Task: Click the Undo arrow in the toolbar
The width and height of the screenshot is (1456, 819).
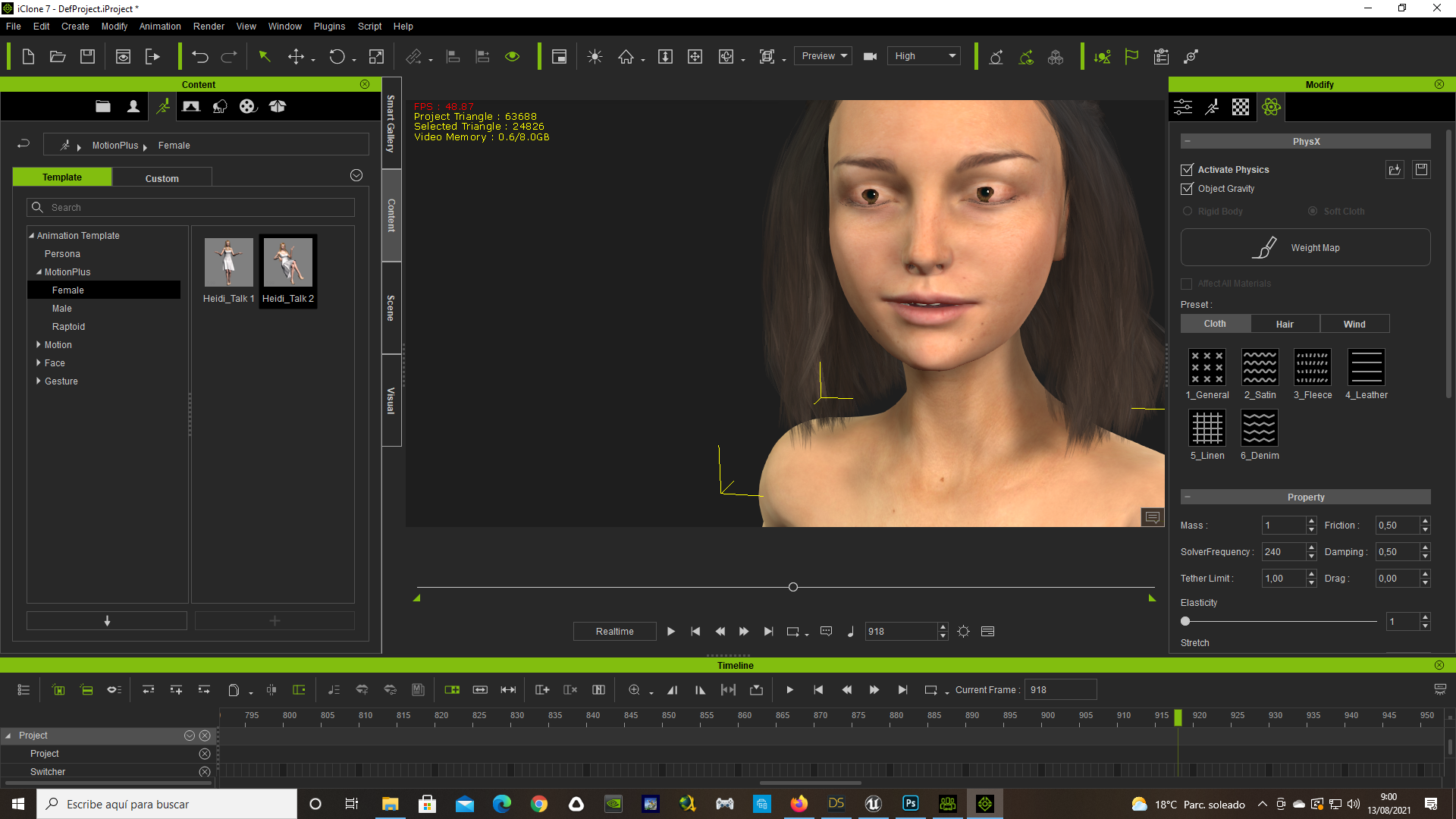Action: click(x=200, y=56)
